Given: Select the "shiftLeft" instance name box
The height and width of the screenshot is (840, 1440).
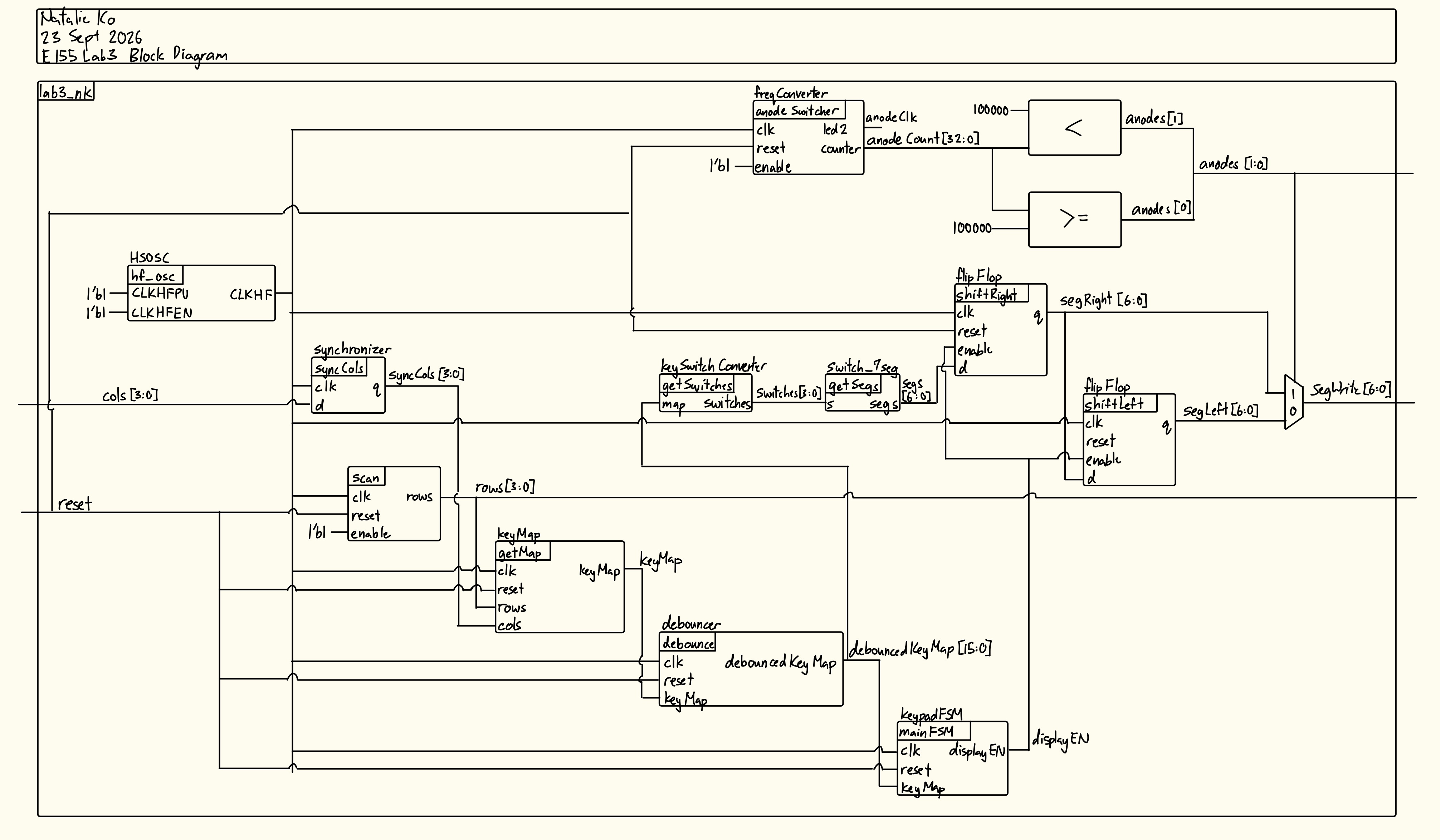Looking at the screenshot, I should point(1120,403).
